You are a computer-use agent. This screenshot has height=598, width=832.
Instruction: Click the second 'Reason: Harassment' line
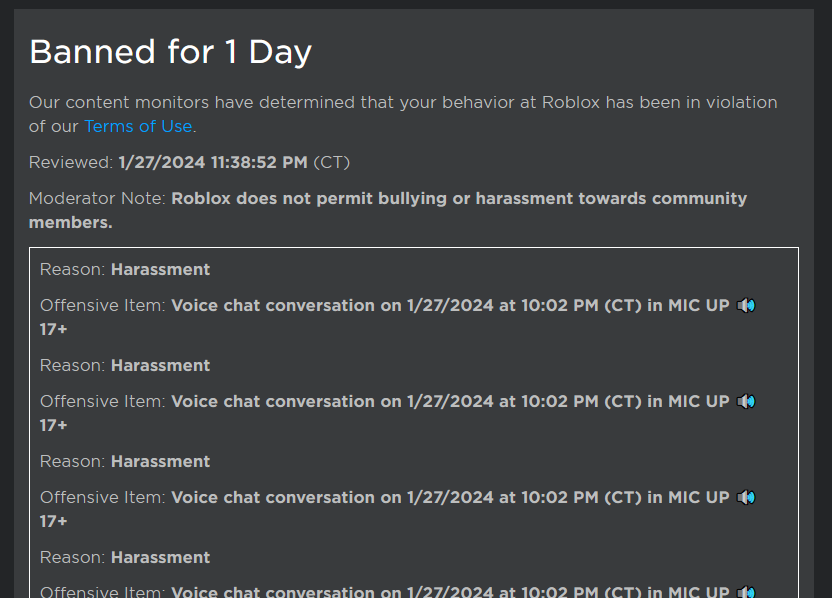[125, 366]
